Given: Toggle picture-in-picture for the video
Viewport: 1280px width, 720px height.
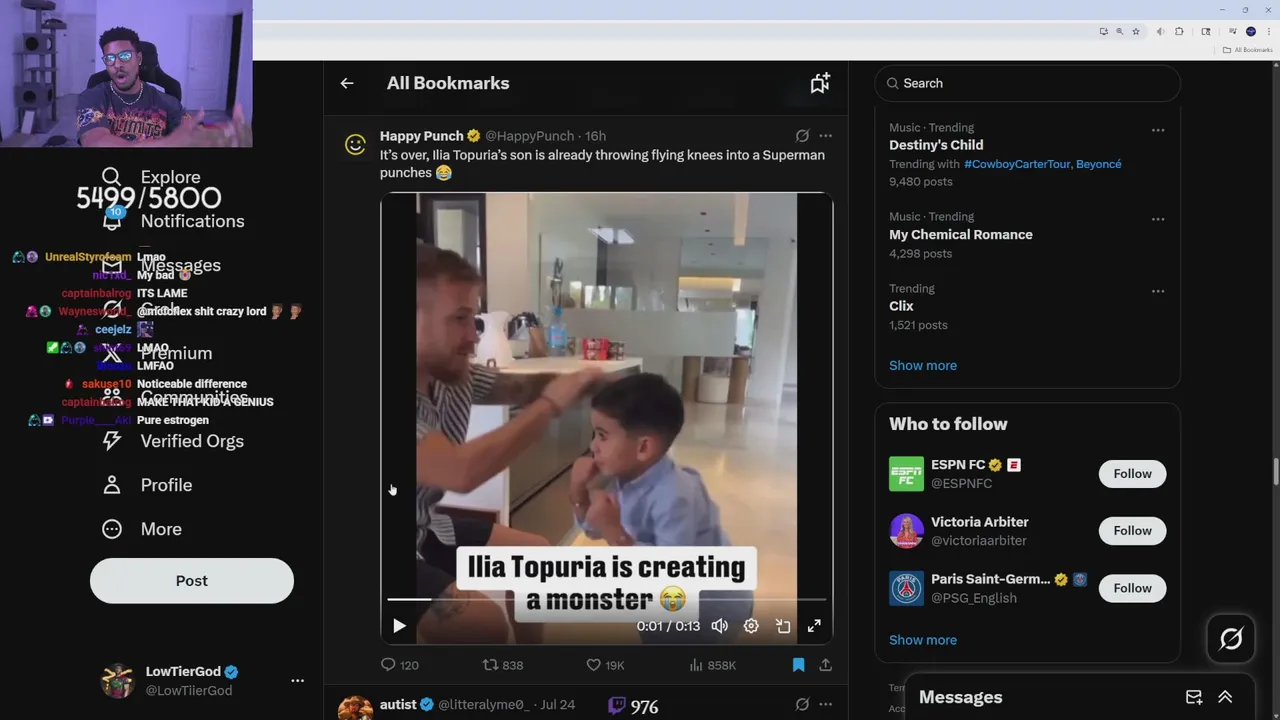Looking at the screenshot, I should point(783,626).
